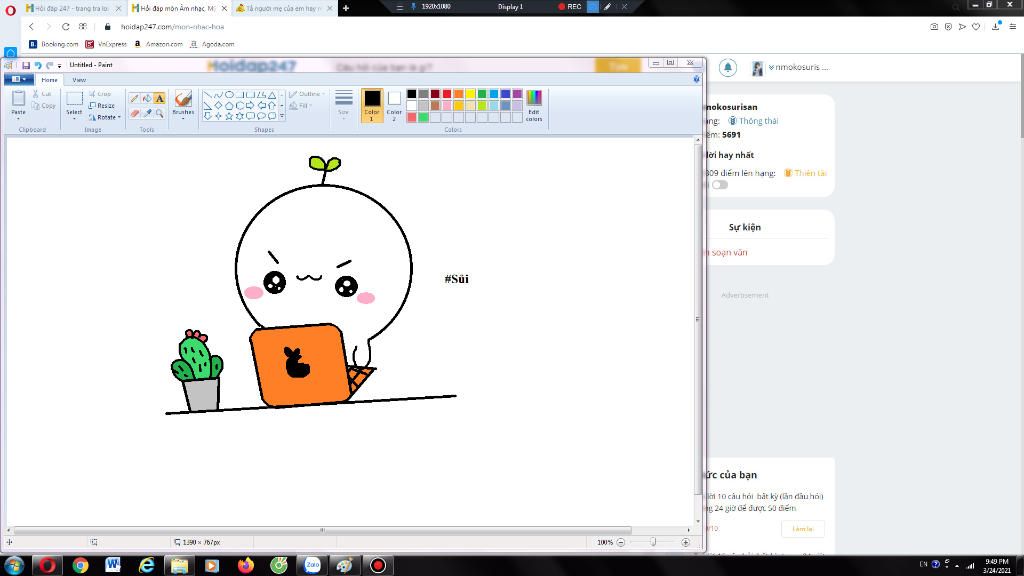Click the Paint zoom slider handle
The height and width of the screenshot is (576, 1024).
click(x=653, y=542)
